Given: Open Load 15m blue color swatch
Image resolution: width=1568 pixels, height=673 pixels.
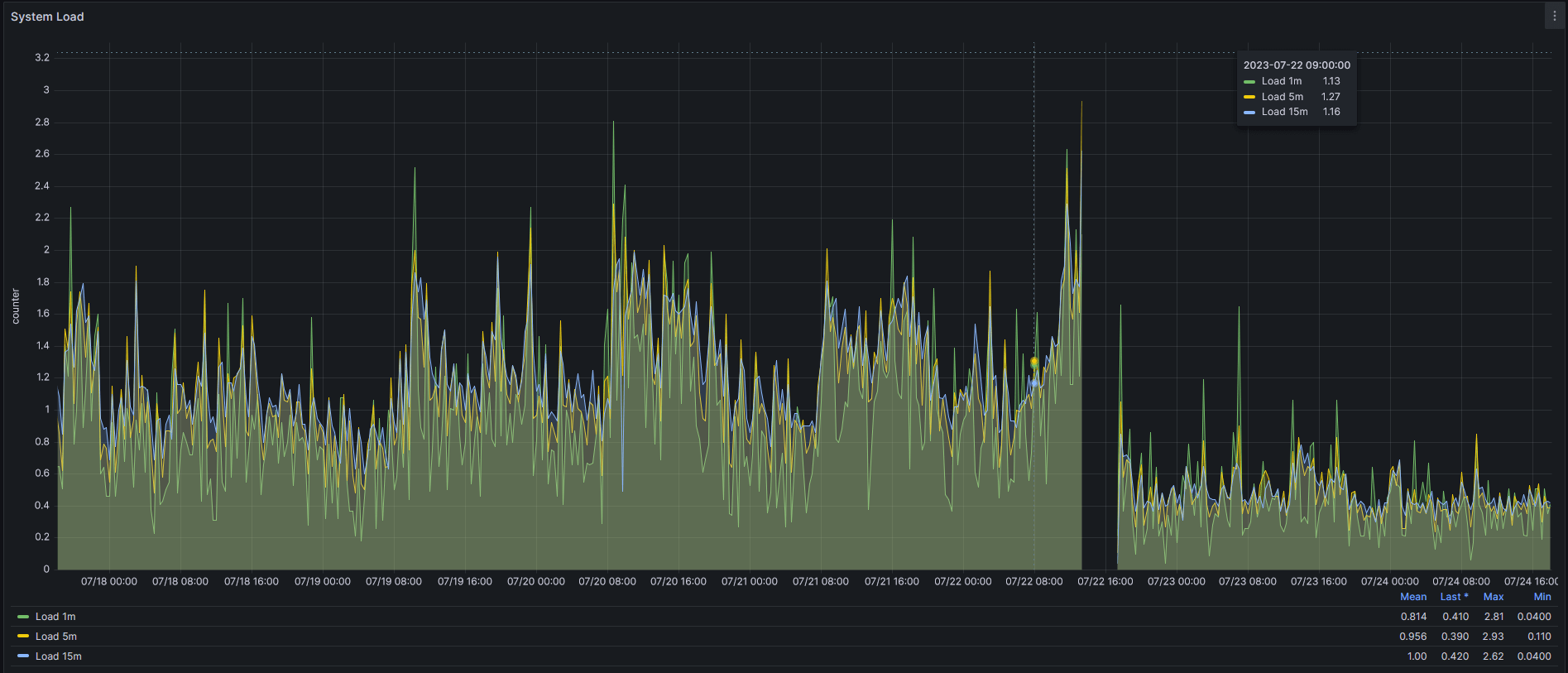Looking at the screenshot, I should click(x=23, y=656).
